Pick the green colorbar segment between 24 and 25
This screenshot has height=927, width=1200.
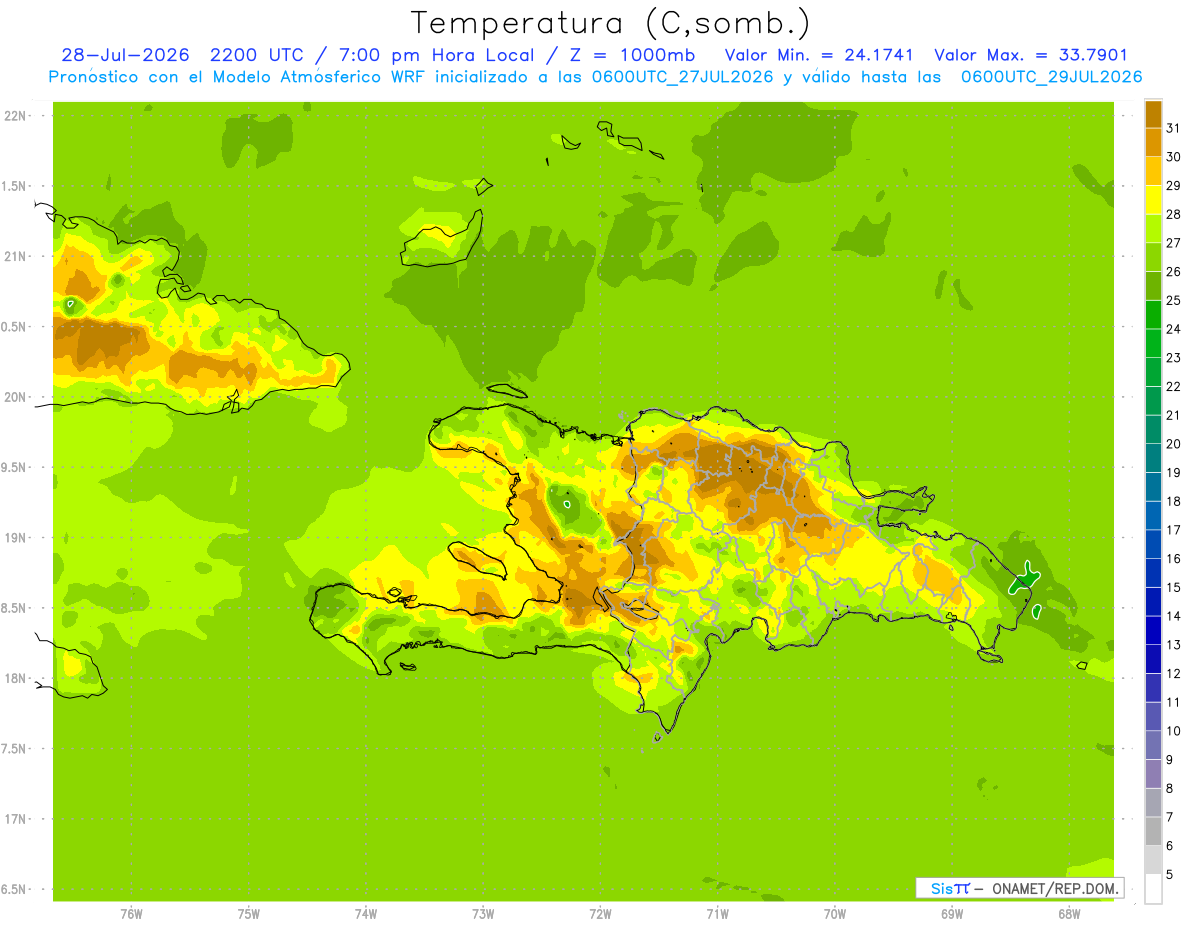pyautogui.click(x=1153, y=315)
